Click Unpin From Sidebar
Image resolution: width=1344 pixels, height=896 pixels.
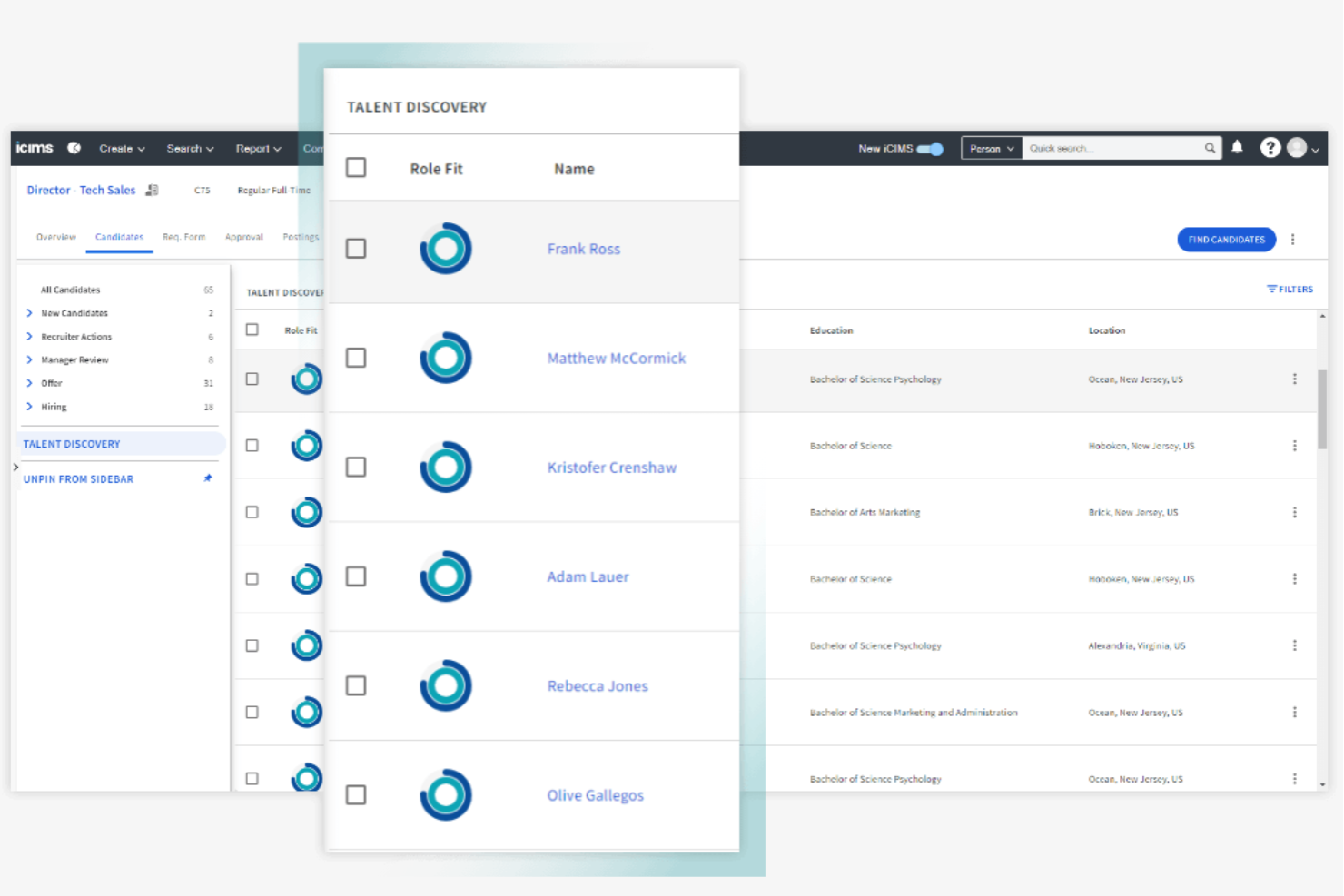coord(77,478)
